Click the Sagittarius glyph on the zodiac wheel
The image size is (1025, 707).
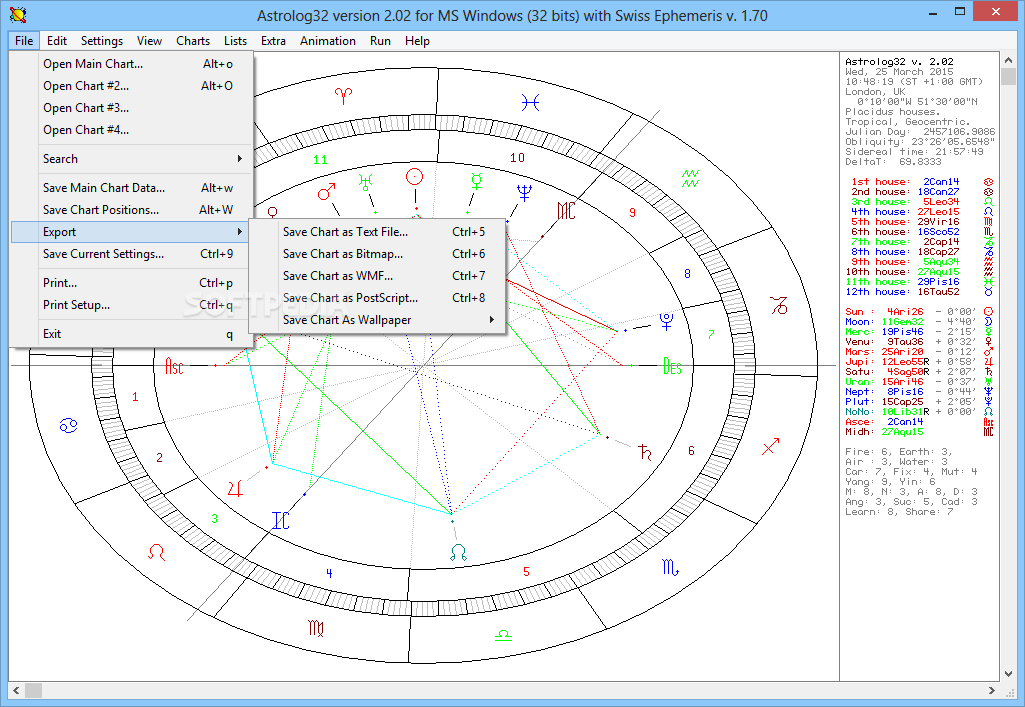(771, 447)
